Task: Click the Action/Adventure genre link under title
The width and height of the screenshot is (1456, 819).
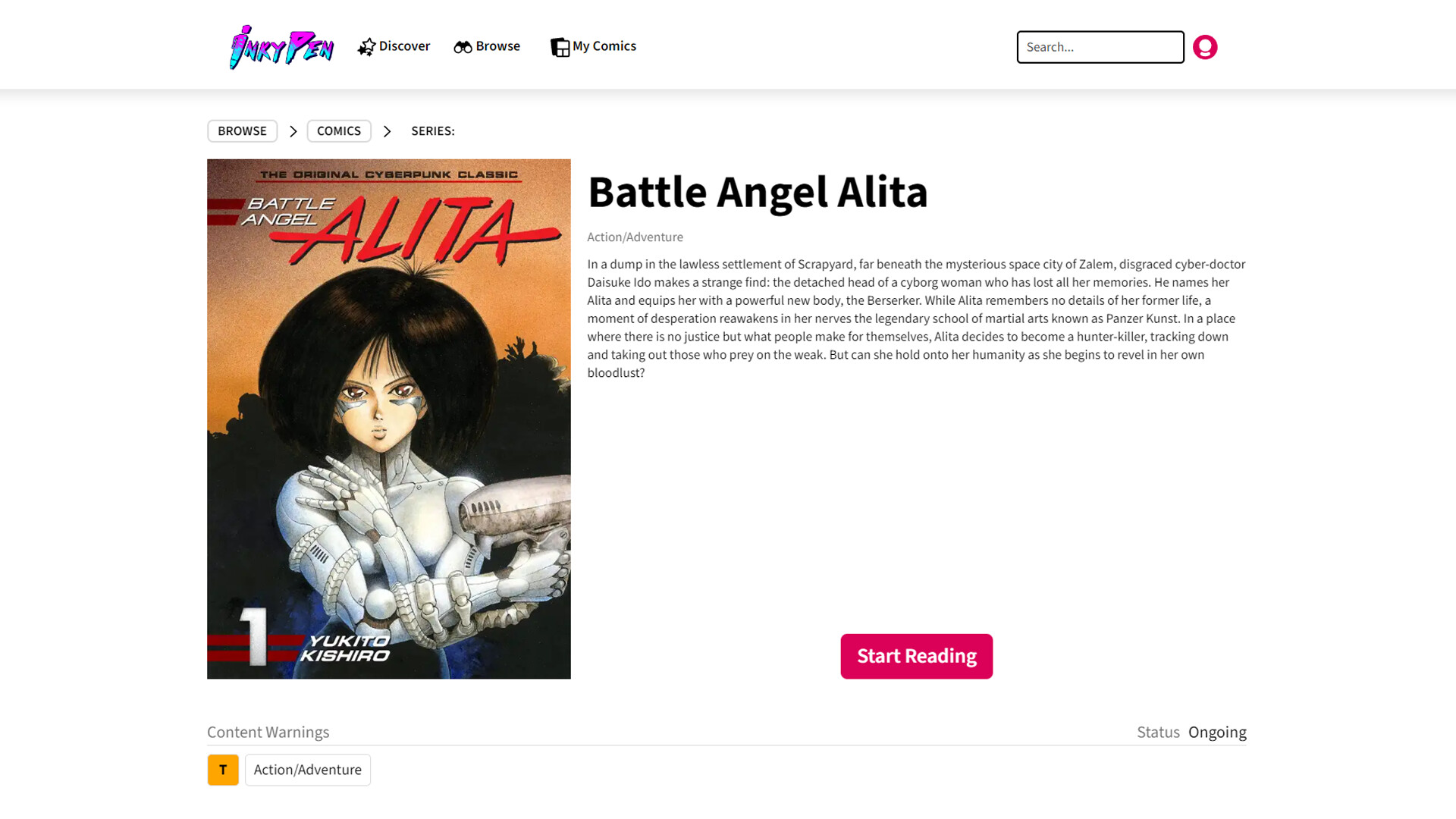Action: (635, 237)
